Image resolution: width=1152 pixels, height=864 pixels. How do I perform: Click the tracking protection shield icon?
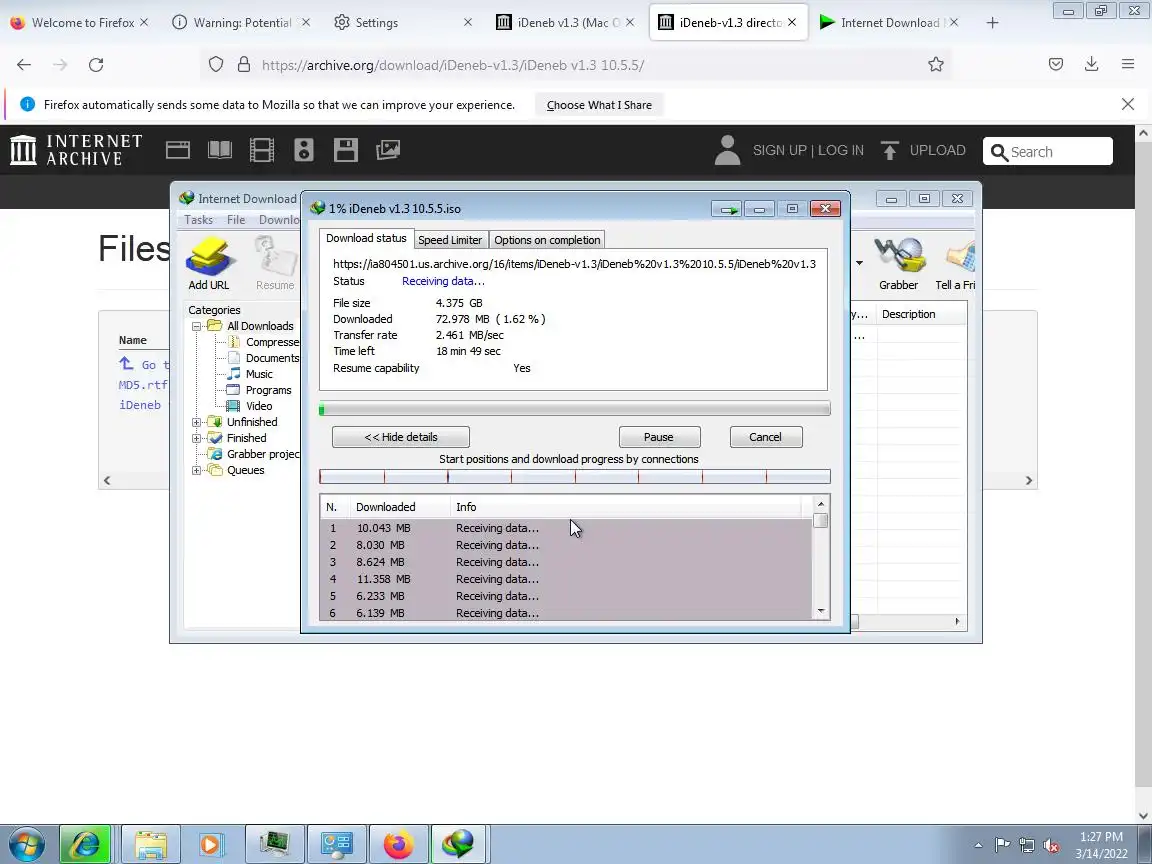pyautogui.click(x=215, y=65)
